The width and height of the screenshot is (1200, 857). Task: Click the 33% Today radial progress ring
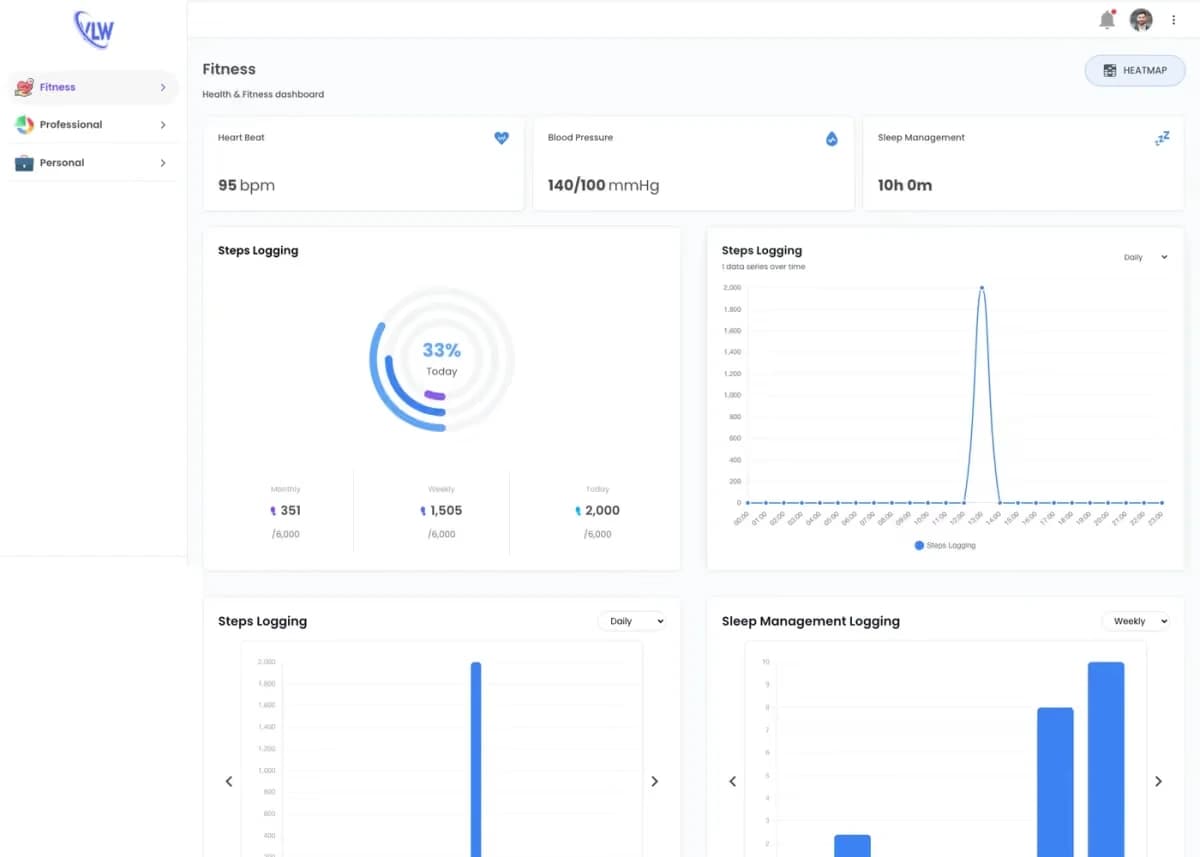pos(441,359)
